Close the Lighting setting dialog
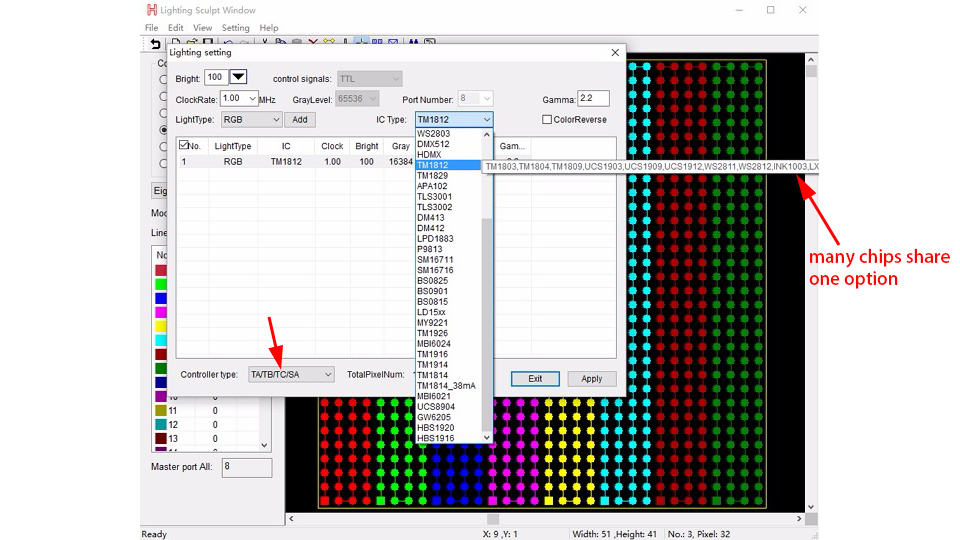The width and height of the screenshot is (960, 540). [x=615, y=53]
